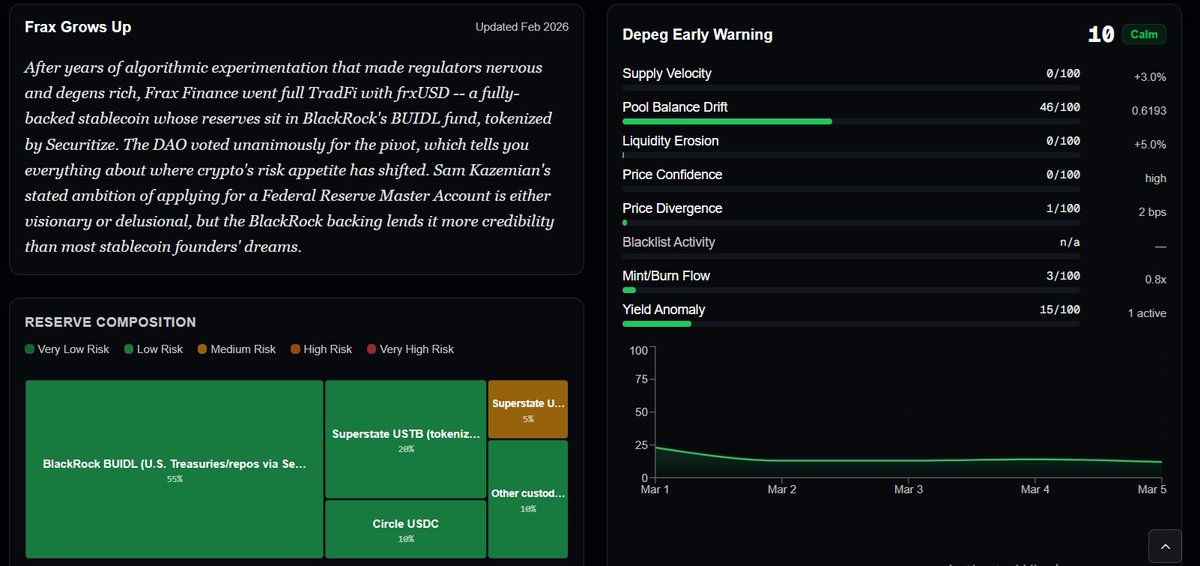Click the n/a Blacklist Activity value
Image resolution: width=1200 pixels, height=566 pixels.
pyautogui.click(x=1070, y=242)
